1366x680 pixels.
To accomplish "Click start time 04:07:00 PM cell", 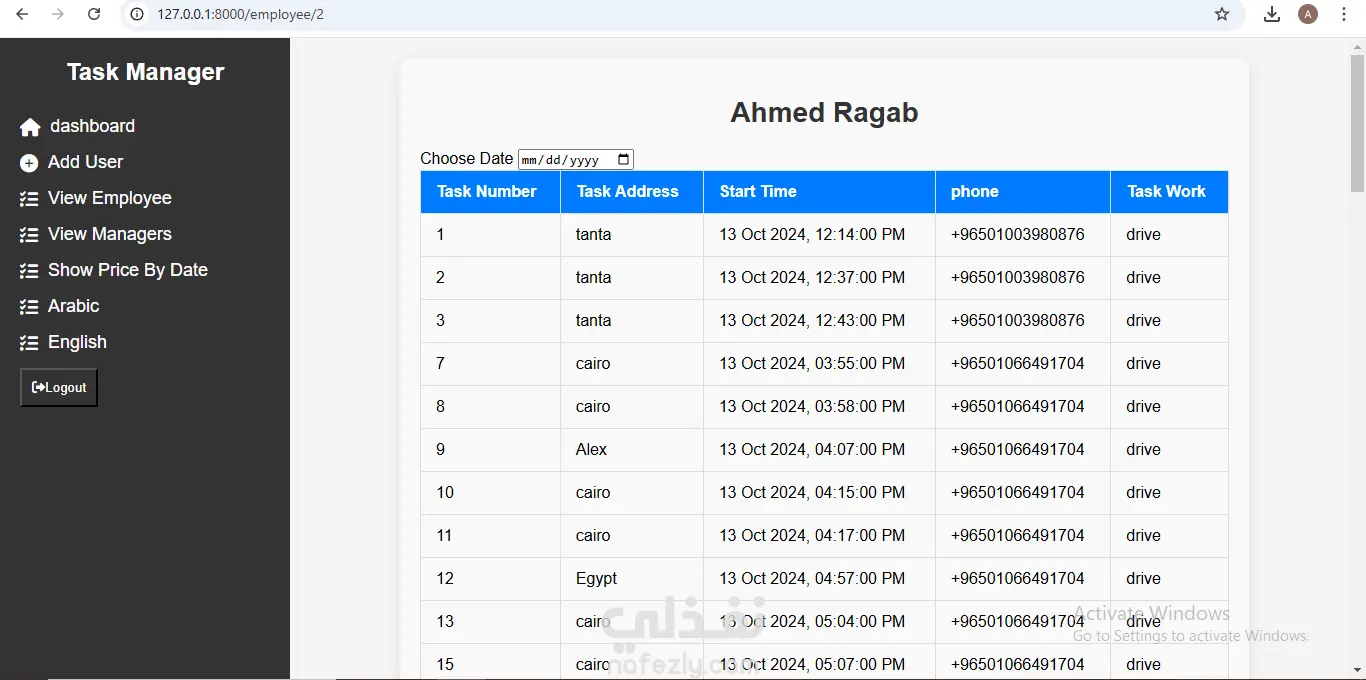I will pos(819,450).
